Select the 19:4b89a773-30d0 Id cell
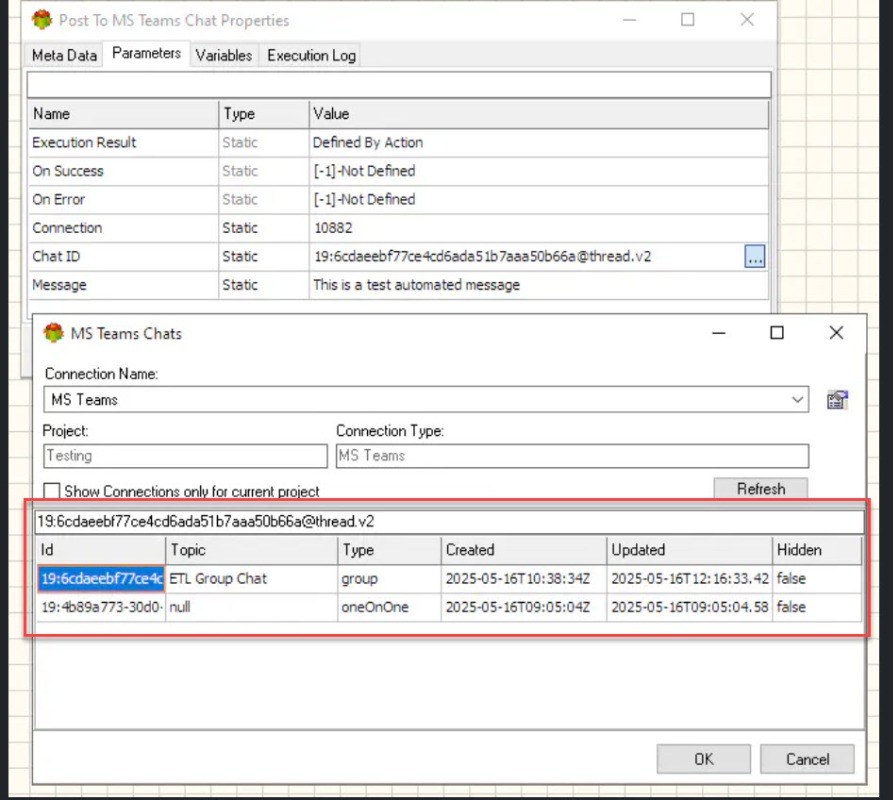This screenshot has width=893, height=800. pos(101,607)
